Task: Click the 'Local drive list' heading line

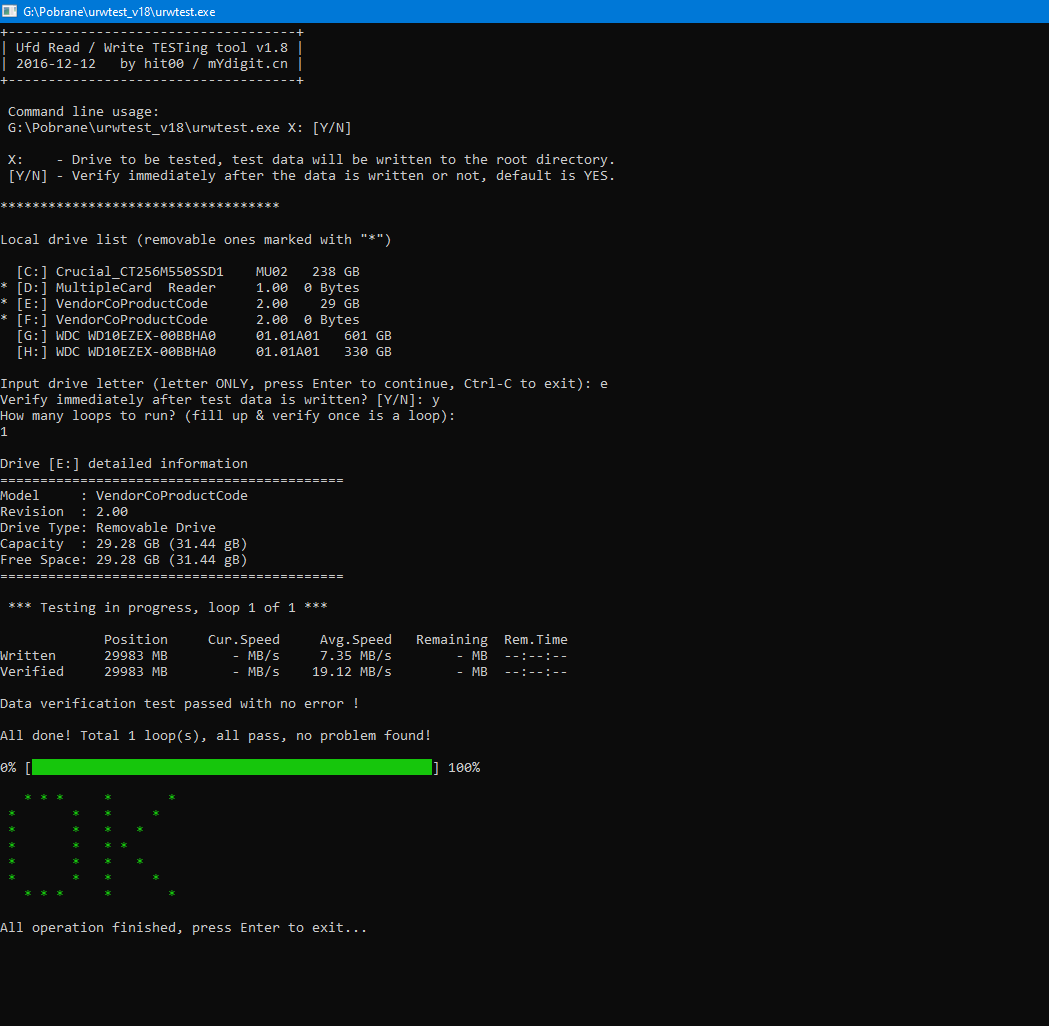Action: point(196,239)
